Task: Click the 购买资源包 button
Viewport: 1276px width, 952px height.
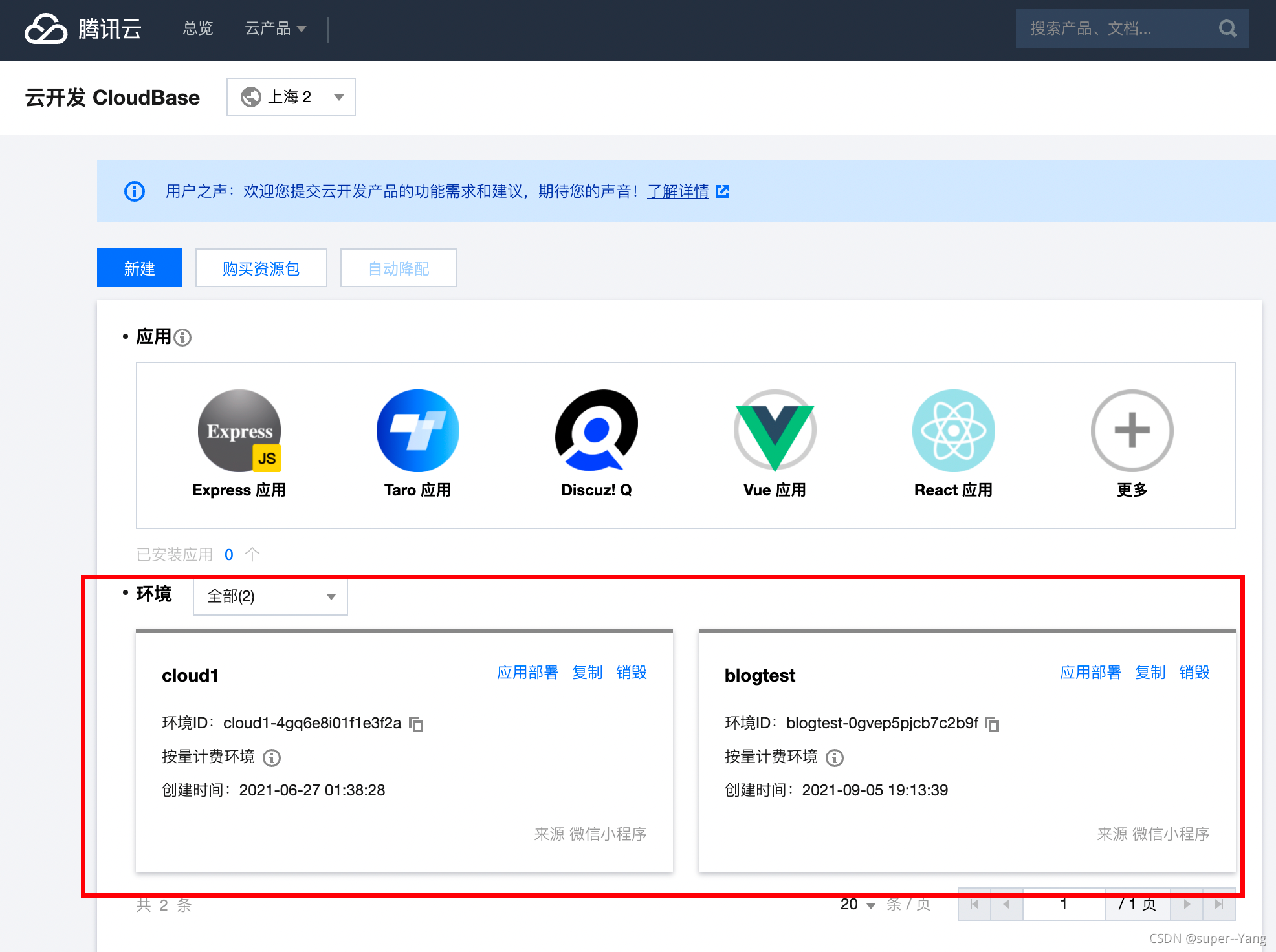Action: (261, 268)
